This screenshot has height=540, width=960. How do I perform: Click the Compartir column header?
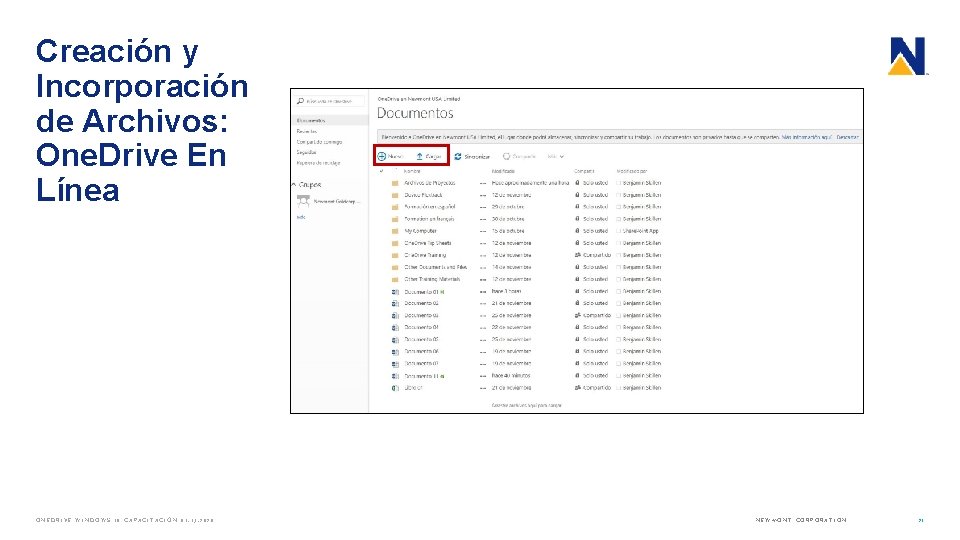pos(584,171)
